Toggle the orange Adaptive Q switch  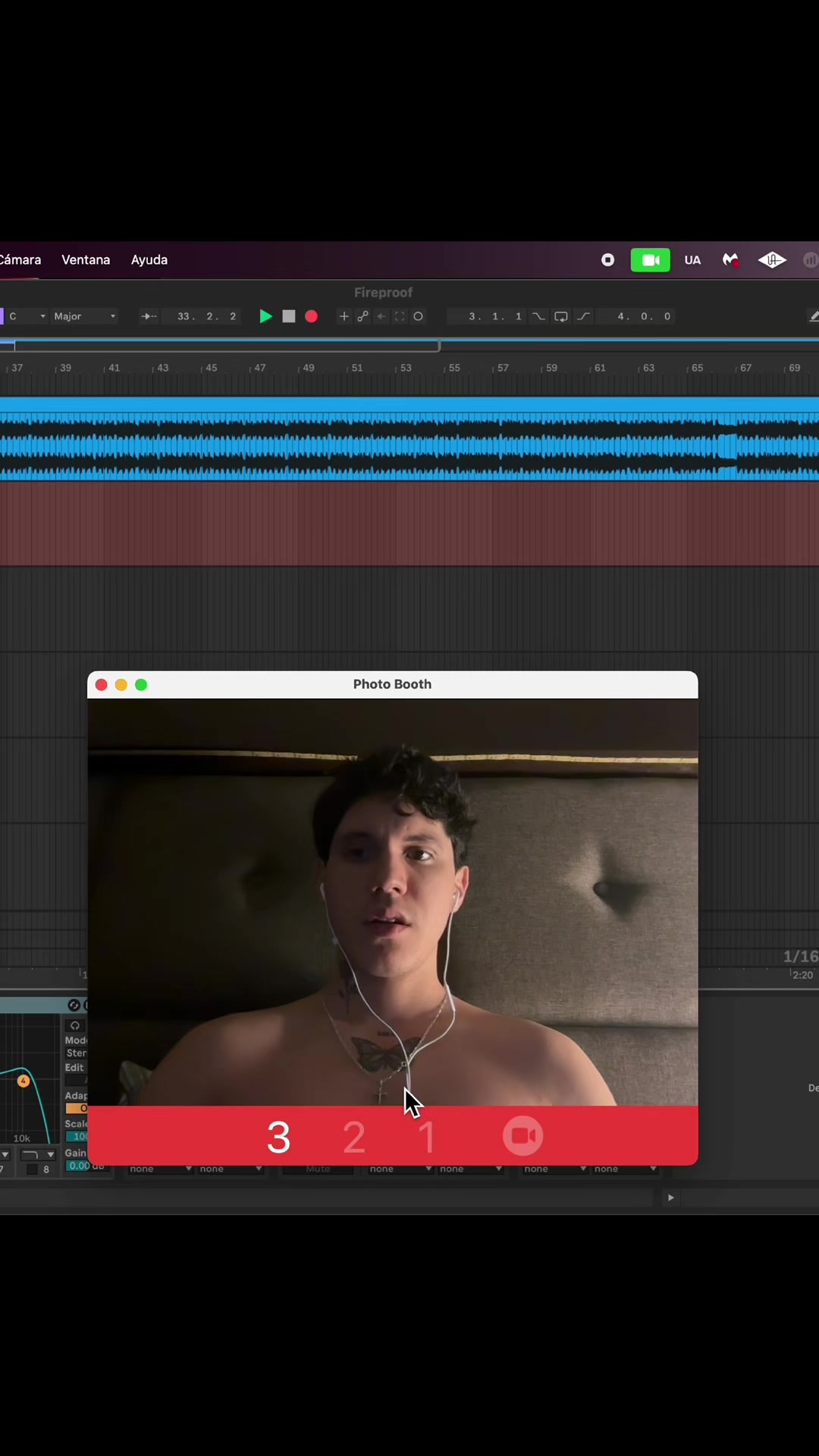pos(77,1109)
